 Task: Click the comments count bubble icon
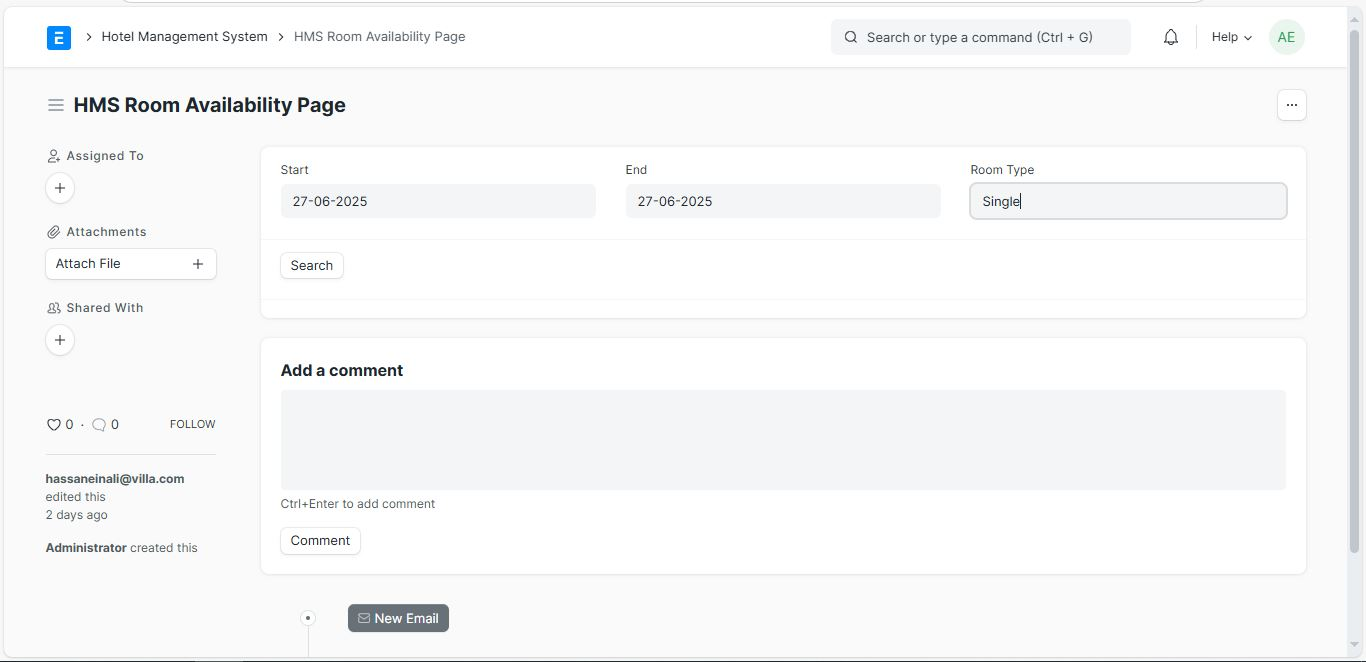[x=99, y=425]
